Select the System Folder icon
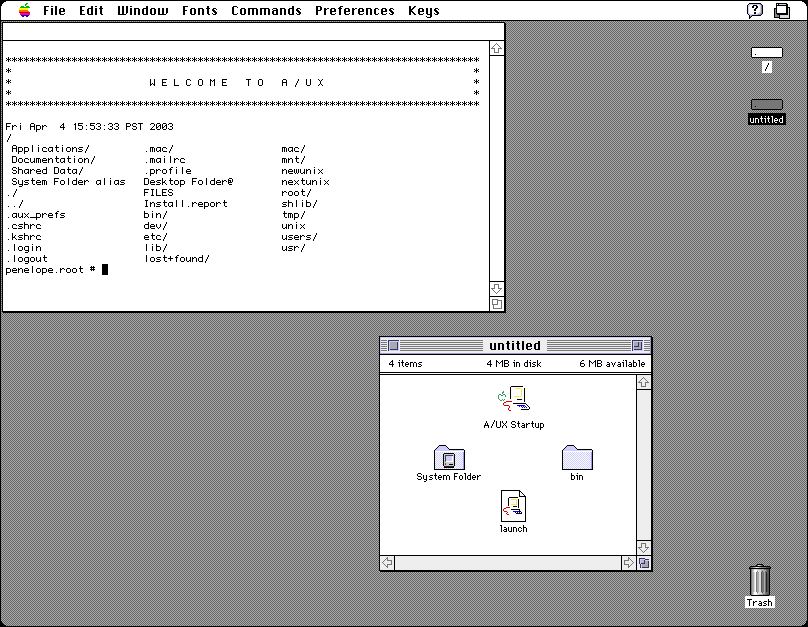 pyautogui.click(x=448, y=458)
